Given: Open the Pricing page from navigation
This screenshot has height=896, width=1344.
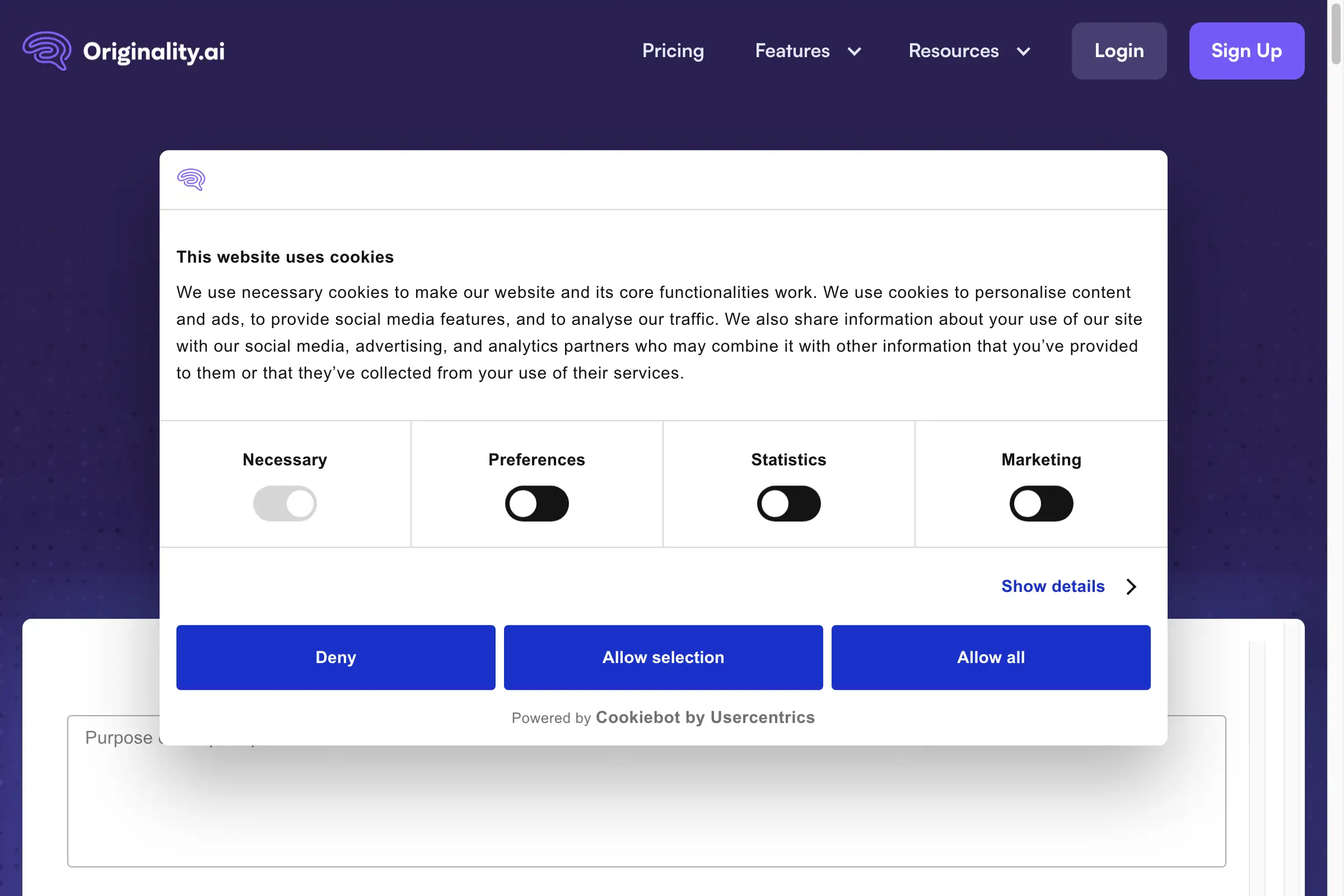Looking at the screenshot, I should (x=673, y=51).
